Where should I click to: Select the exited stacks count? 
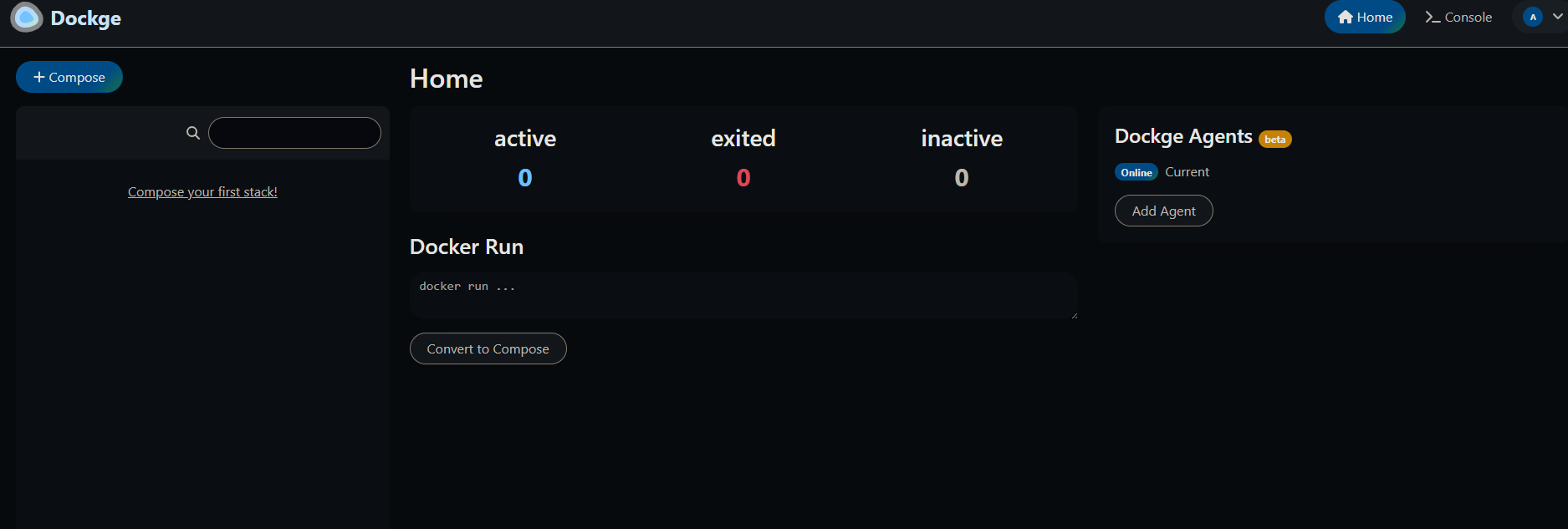[x=743, y=177]
